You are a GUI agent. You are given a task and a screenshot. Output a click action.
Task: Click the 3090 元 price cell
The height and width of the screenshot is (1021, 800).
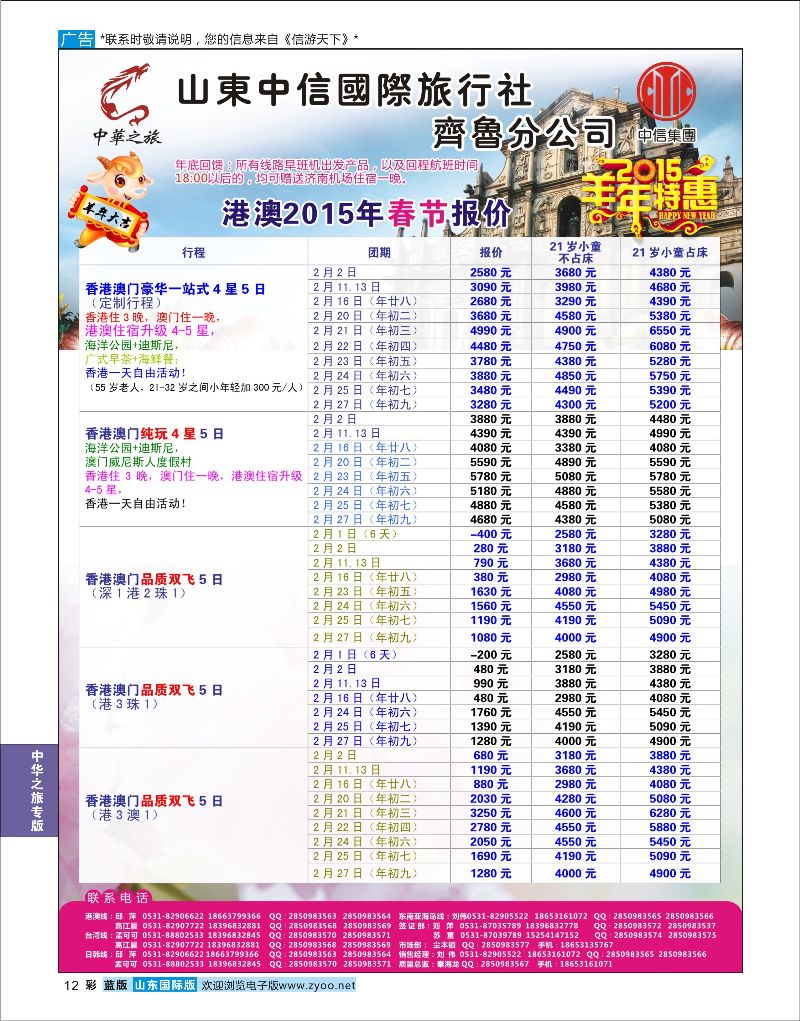(x=491, y=287)
